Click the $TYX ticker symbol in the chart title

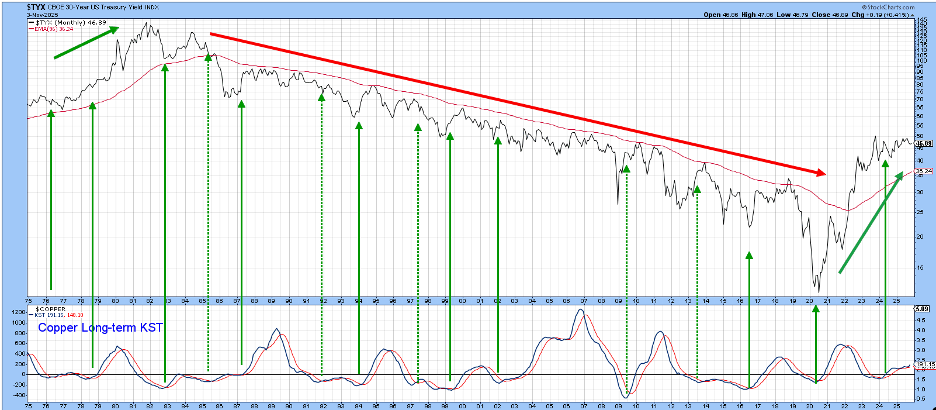(36, 6)
